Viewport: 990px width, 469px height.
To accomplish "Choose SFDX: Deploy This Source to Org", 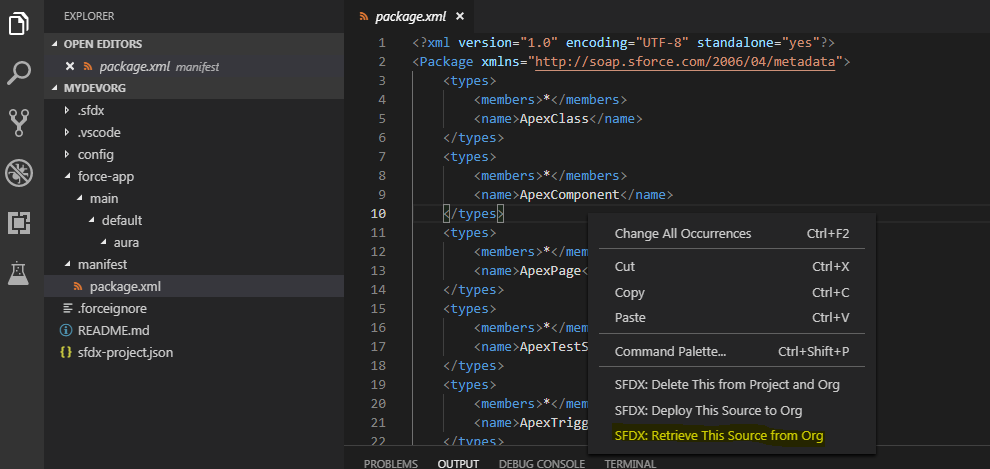I will coord(708,410).
